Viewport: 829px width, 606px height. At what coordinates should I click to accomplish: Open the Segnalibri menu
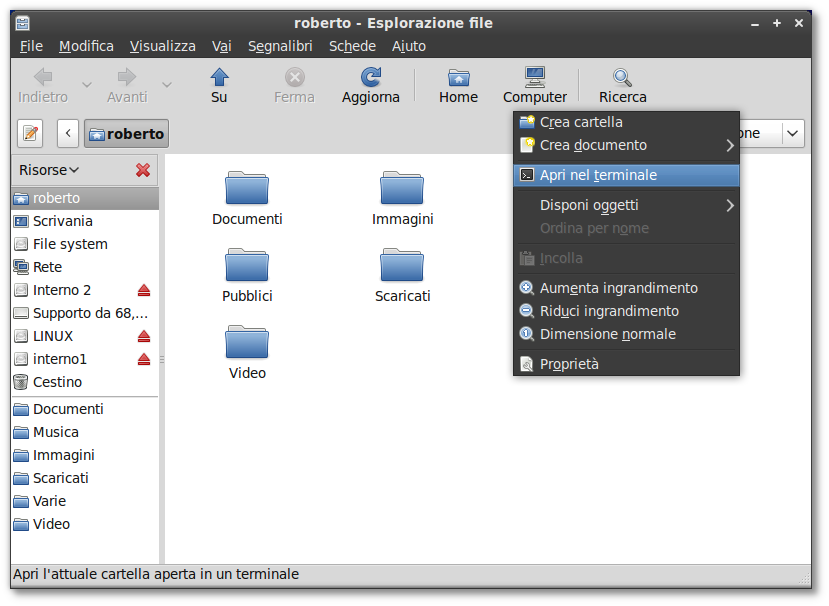[280, 46]
